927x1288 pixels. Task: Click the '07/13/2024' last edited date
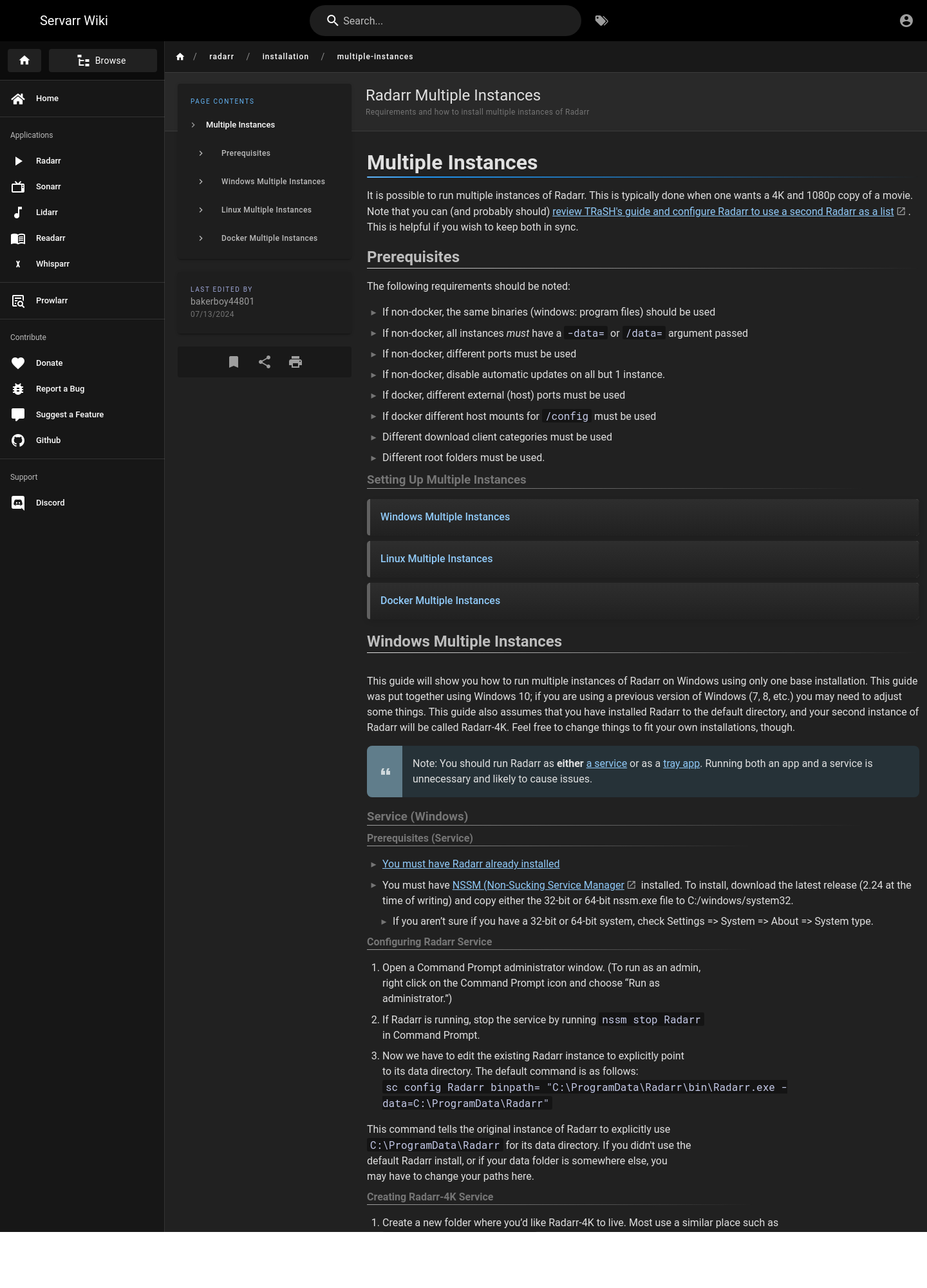pyautogui.click(x=212, y=314)
